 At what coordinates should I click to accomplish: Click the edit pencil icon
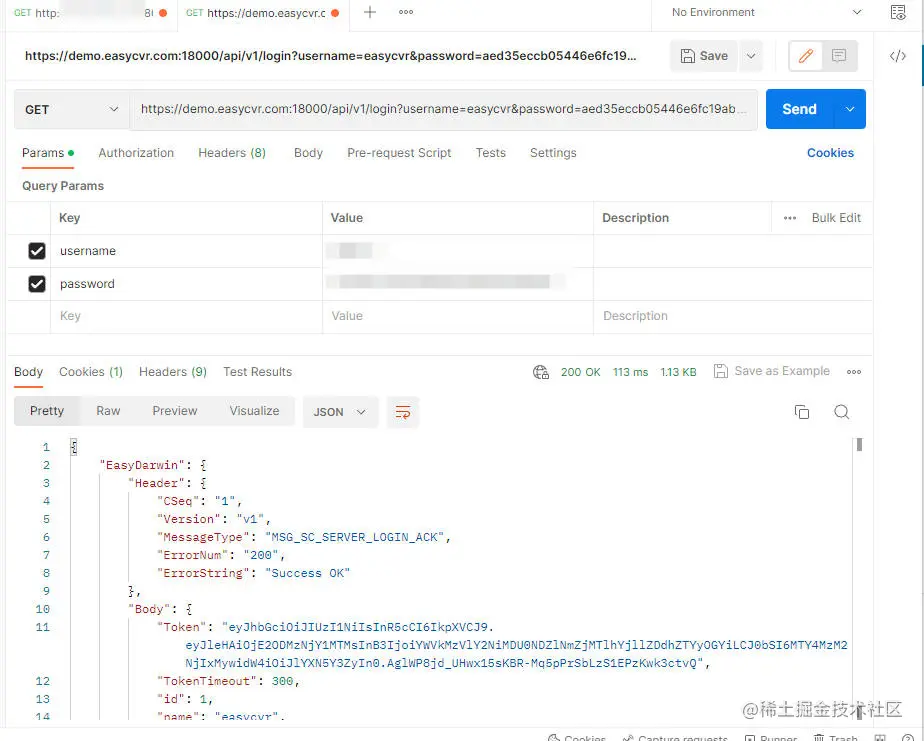[806, 56]
